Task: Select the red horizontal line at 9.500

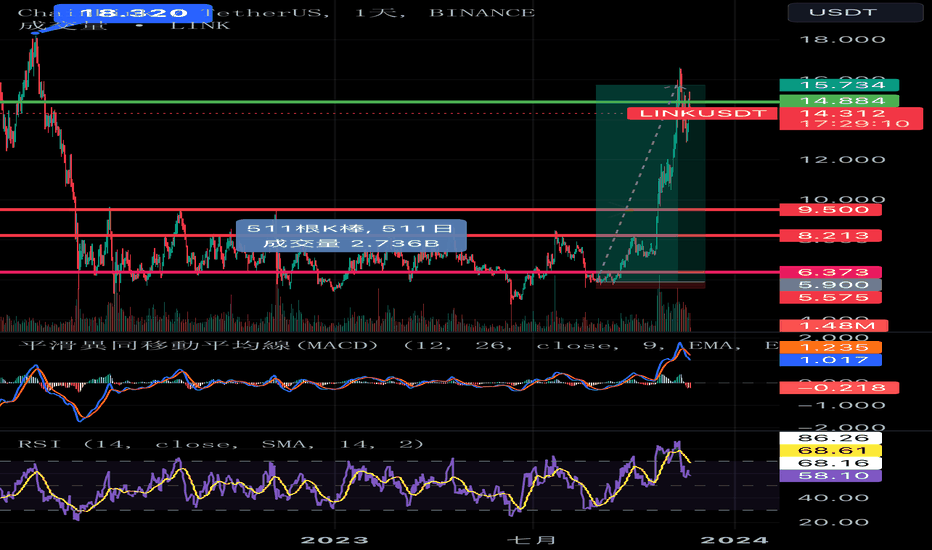Action: tap(389, 209)
